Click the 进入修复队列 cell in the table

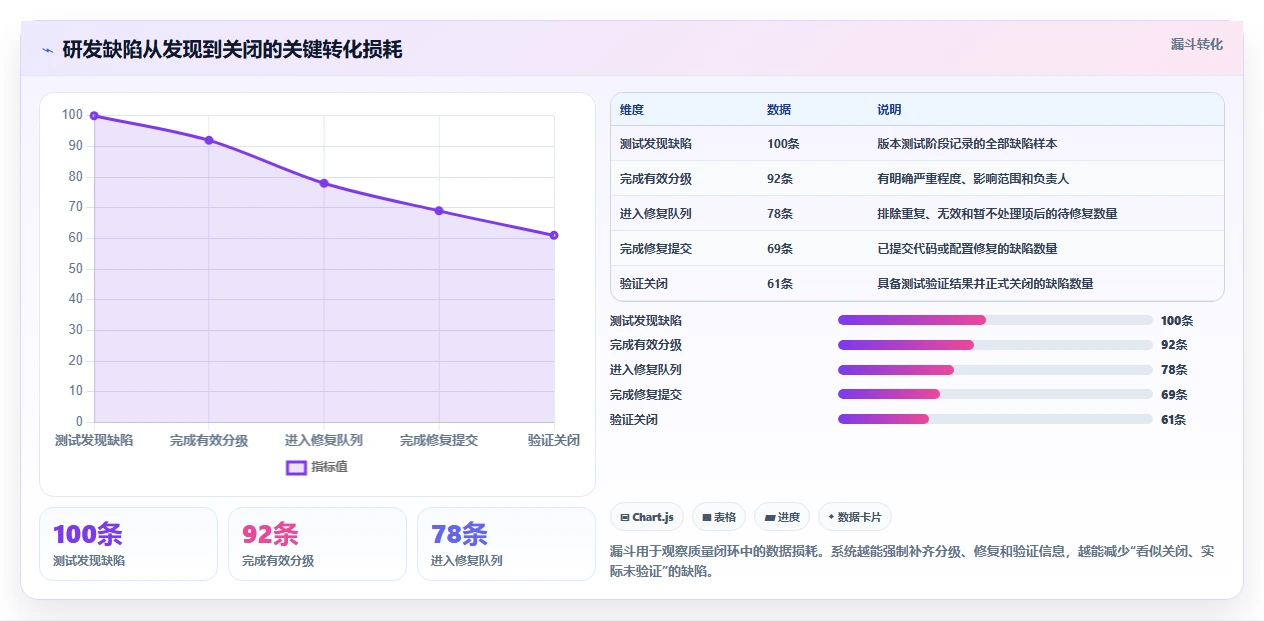coord(656,214)
